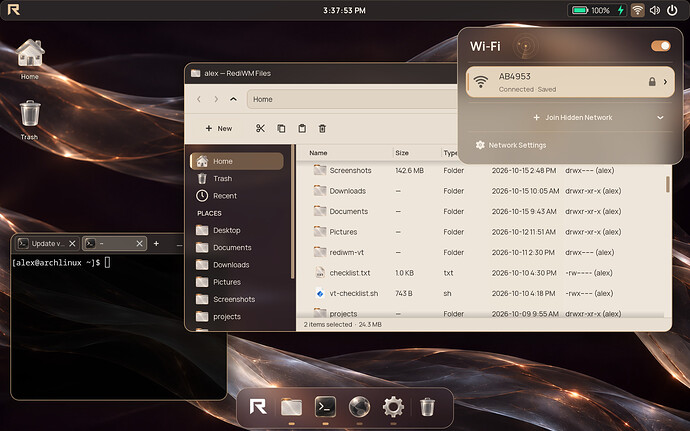
Task: Switch to the second terminal tab
Action: 114,243
